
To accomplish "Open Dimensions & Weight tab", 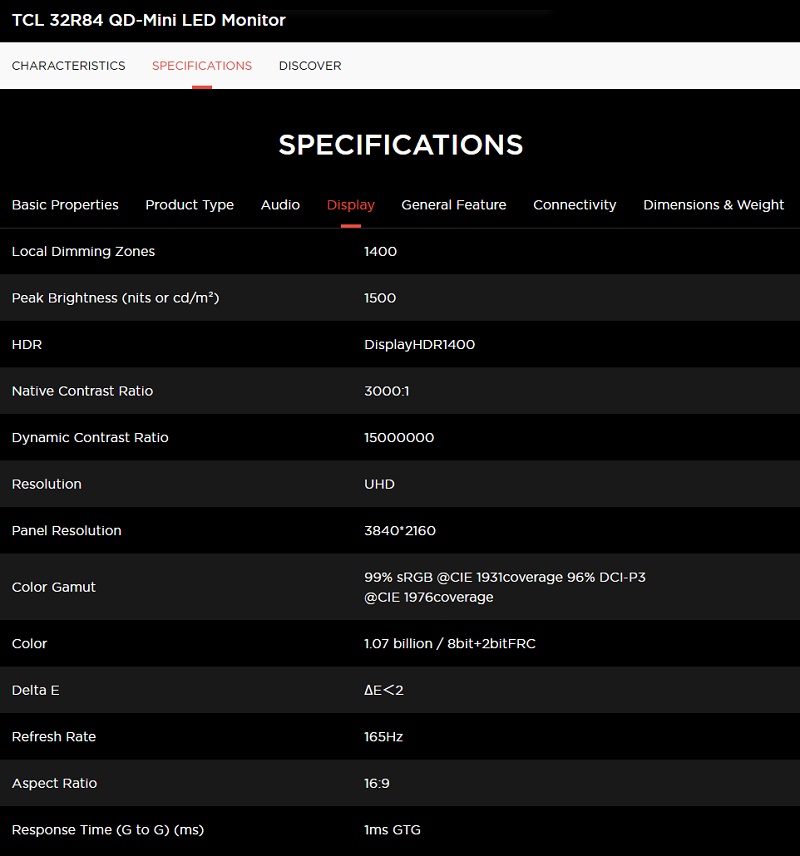I will tap(713, 205).
